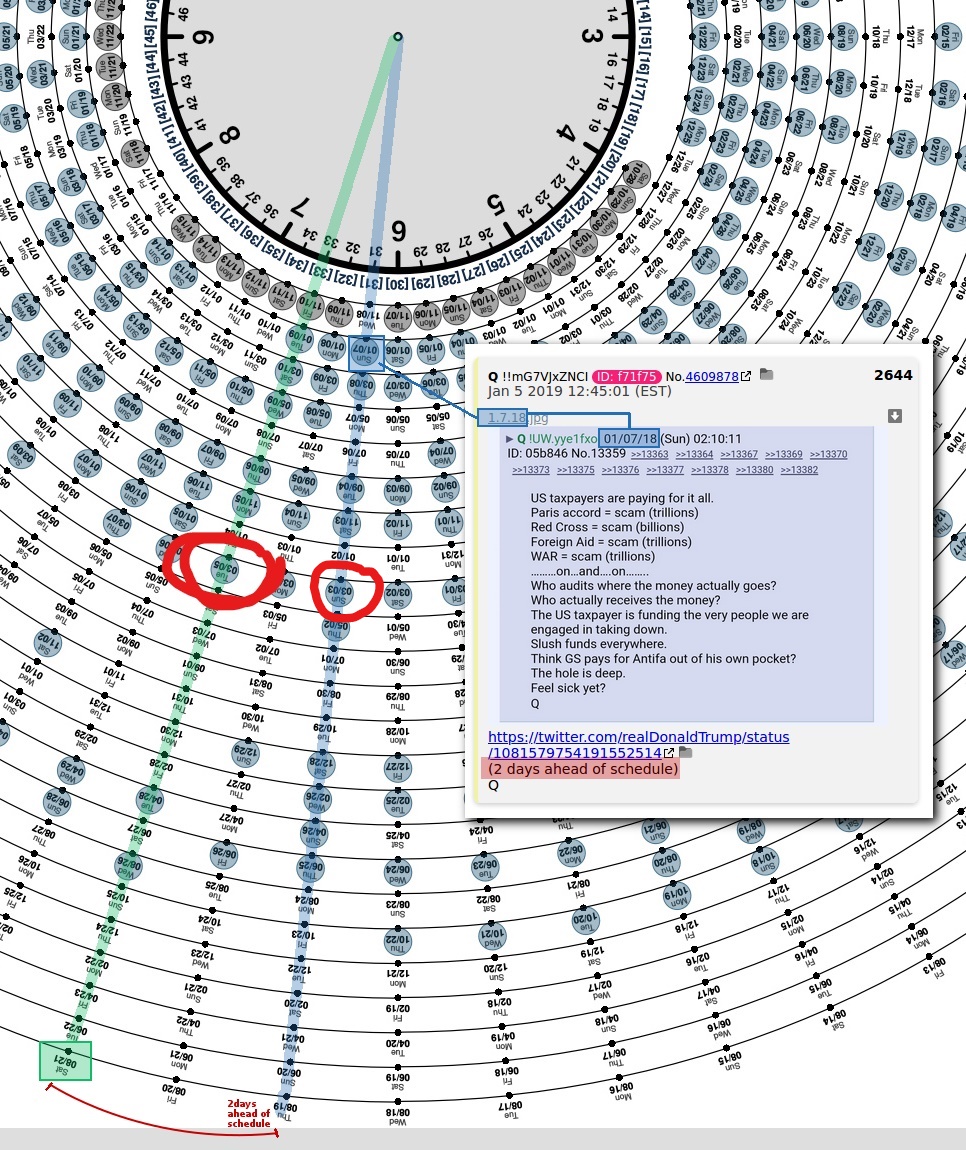The width and height of the screenshot is (966, 1150).
Task: Follow reply link >>13364
Action: tap(694, 455)
